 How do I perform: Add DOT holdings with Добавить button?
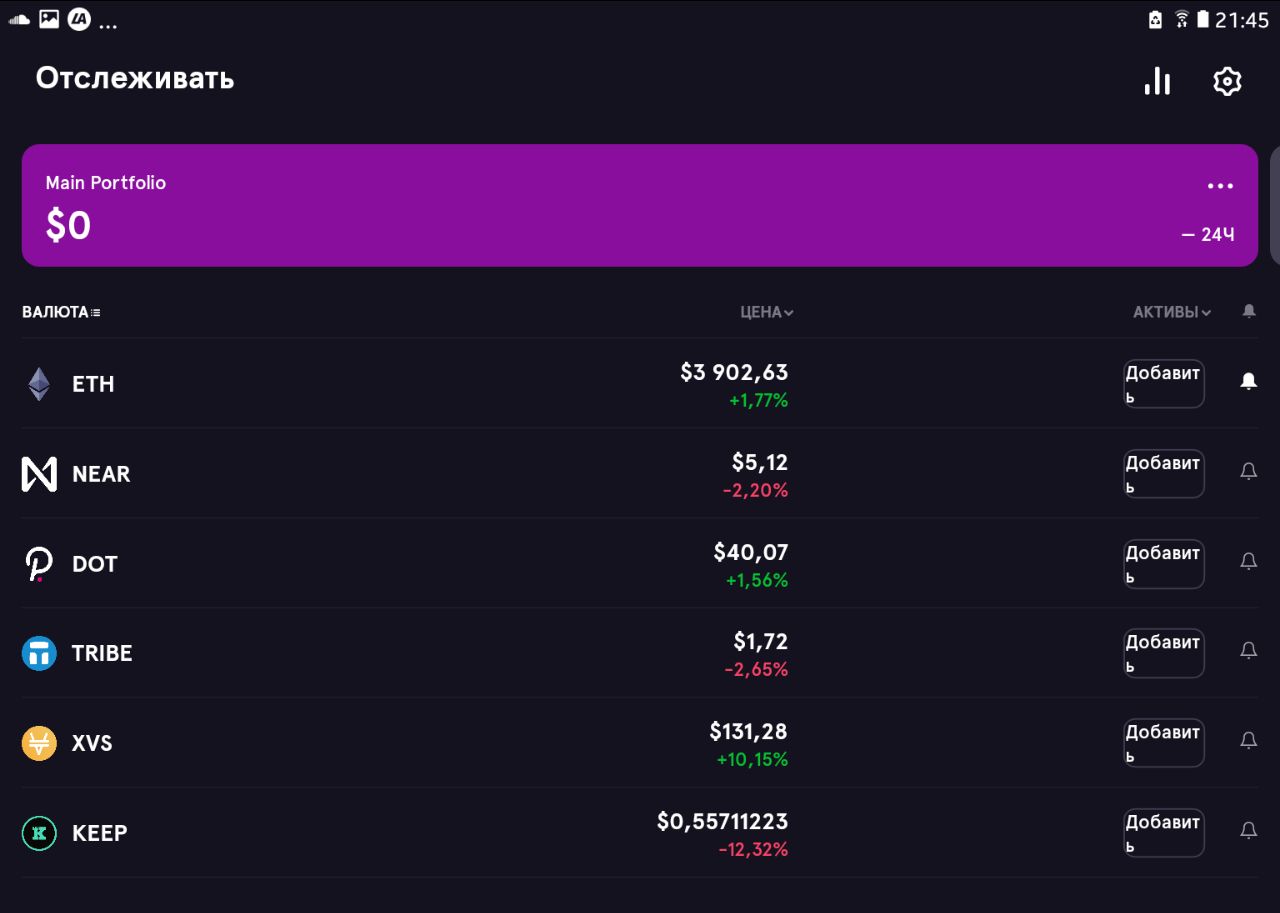[x=1163, y=564]
